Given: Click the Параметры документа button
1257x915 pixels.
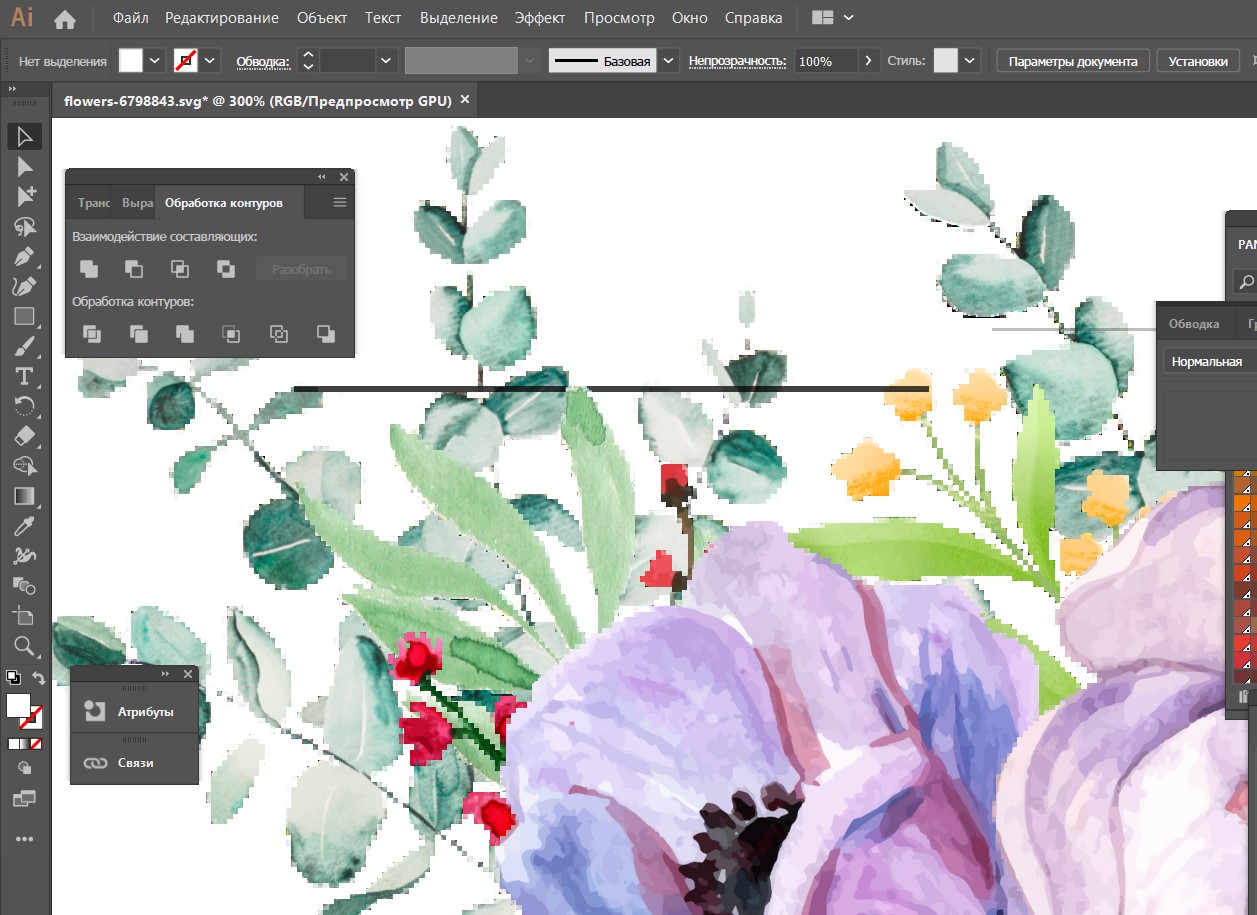Looking at the screenshot, I should pyautogui.click(x=1072, y=61).
